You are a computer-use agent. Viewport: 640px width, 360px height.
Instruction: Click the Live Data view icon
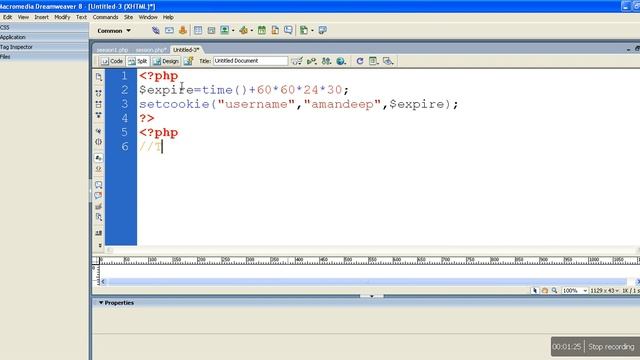click(188, 61)
